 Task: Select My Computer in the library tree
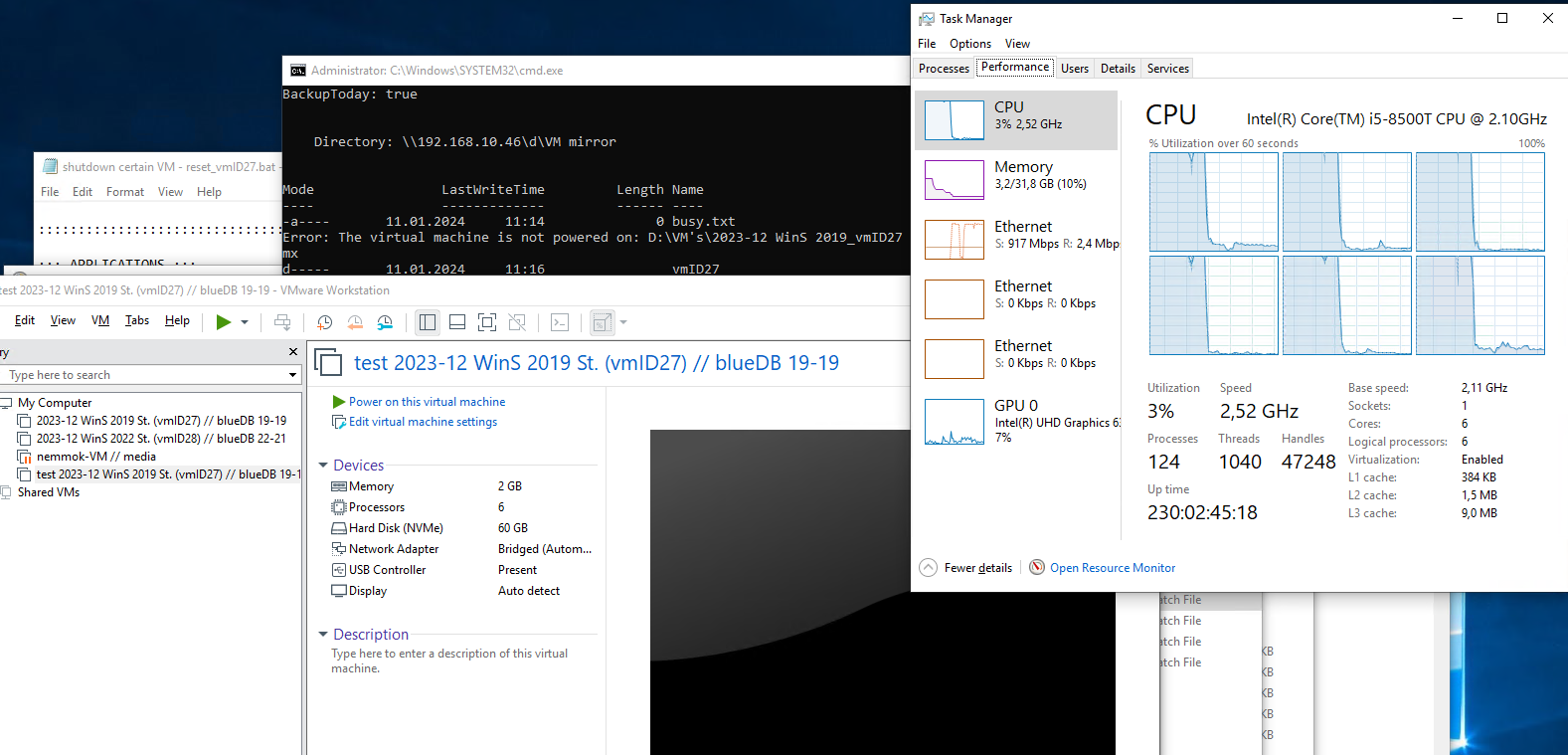55,403
